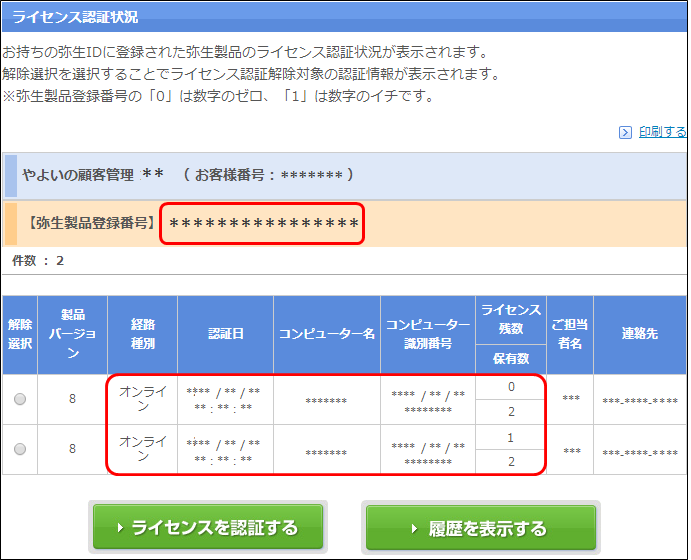Click the コンピューター識別番号 column header

pyautogui.click(x=428, y=334)
